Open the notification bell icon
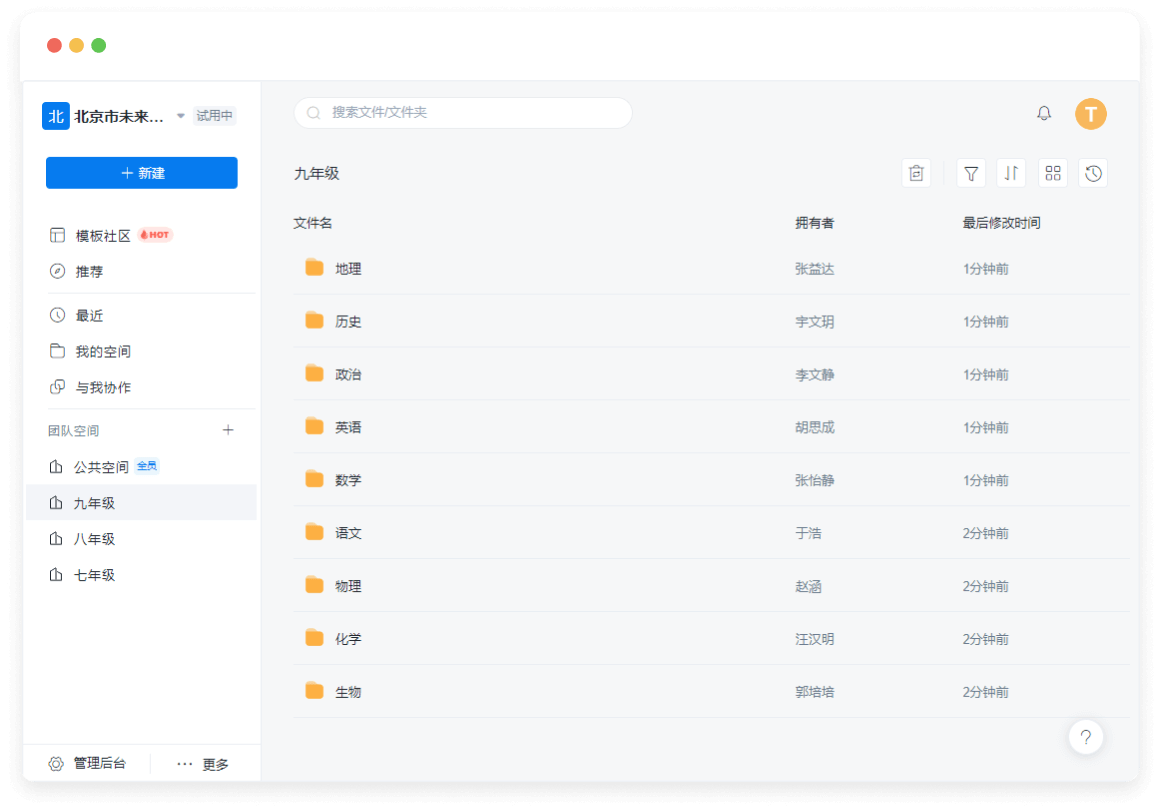This screenshot has width=1160, height=810. [1044, 113]
